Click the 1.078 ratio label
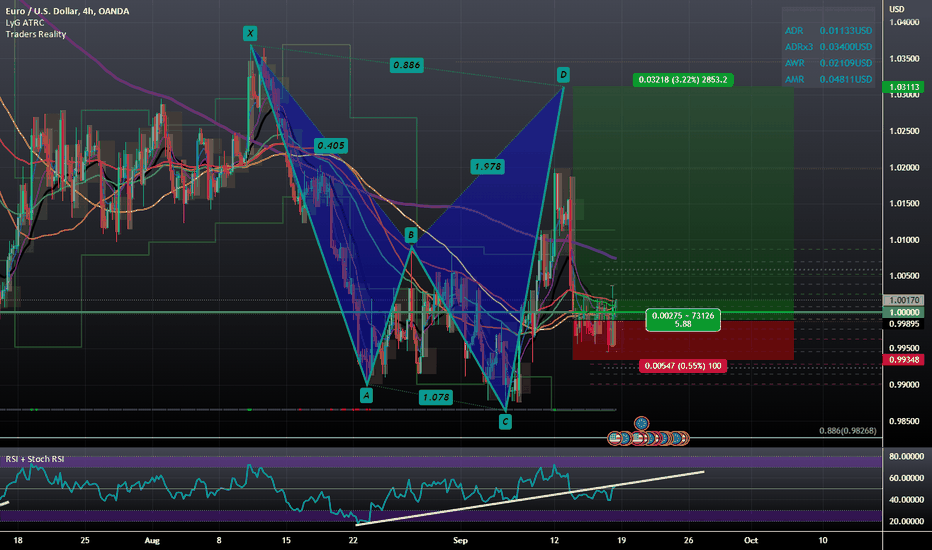The width and height of the screenshot is (932, 550). click(x=436, y=397)
